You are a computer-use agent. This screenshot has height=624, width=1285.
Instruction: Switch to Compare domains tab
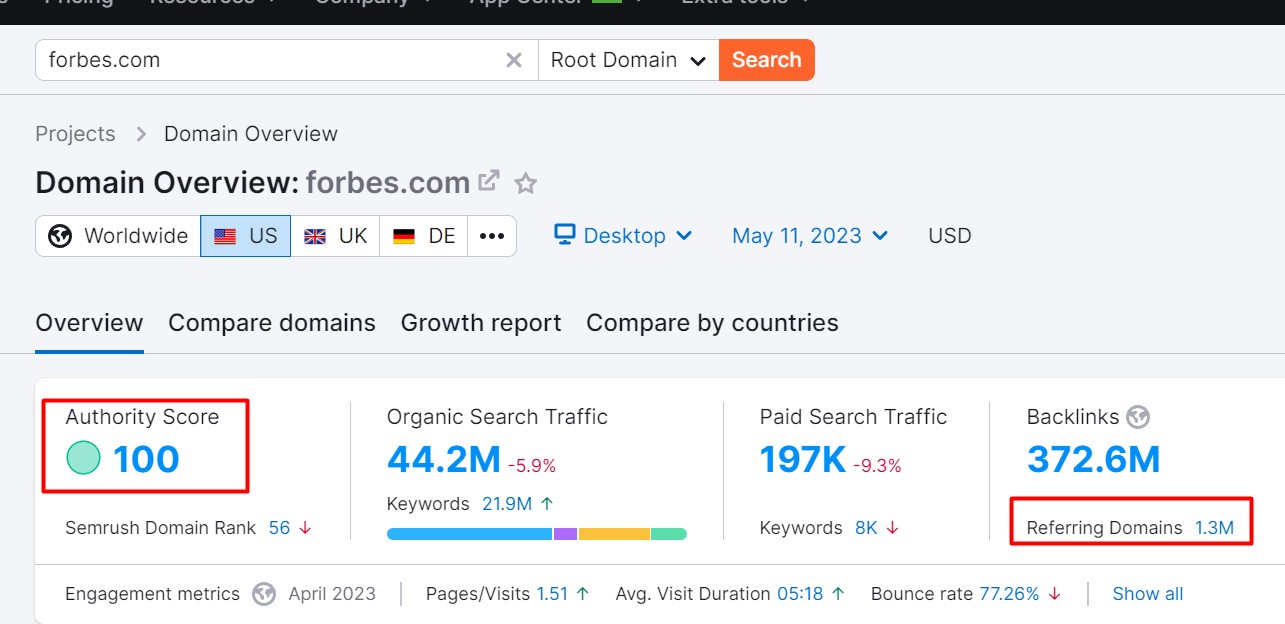coord(272,323)
